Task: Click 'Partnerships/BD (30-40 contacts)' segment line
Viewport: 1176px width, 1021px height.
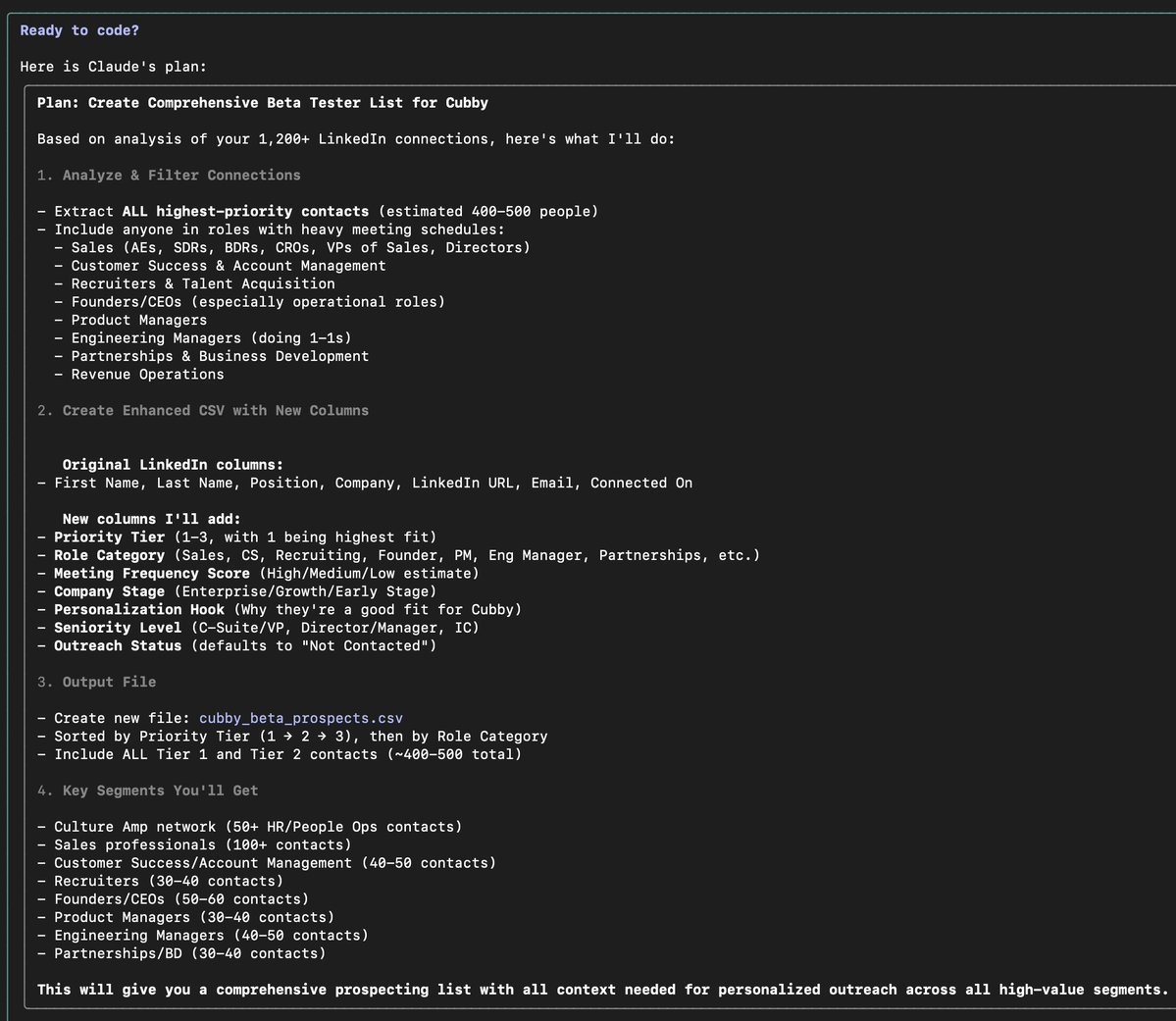Action: (181, 953)
